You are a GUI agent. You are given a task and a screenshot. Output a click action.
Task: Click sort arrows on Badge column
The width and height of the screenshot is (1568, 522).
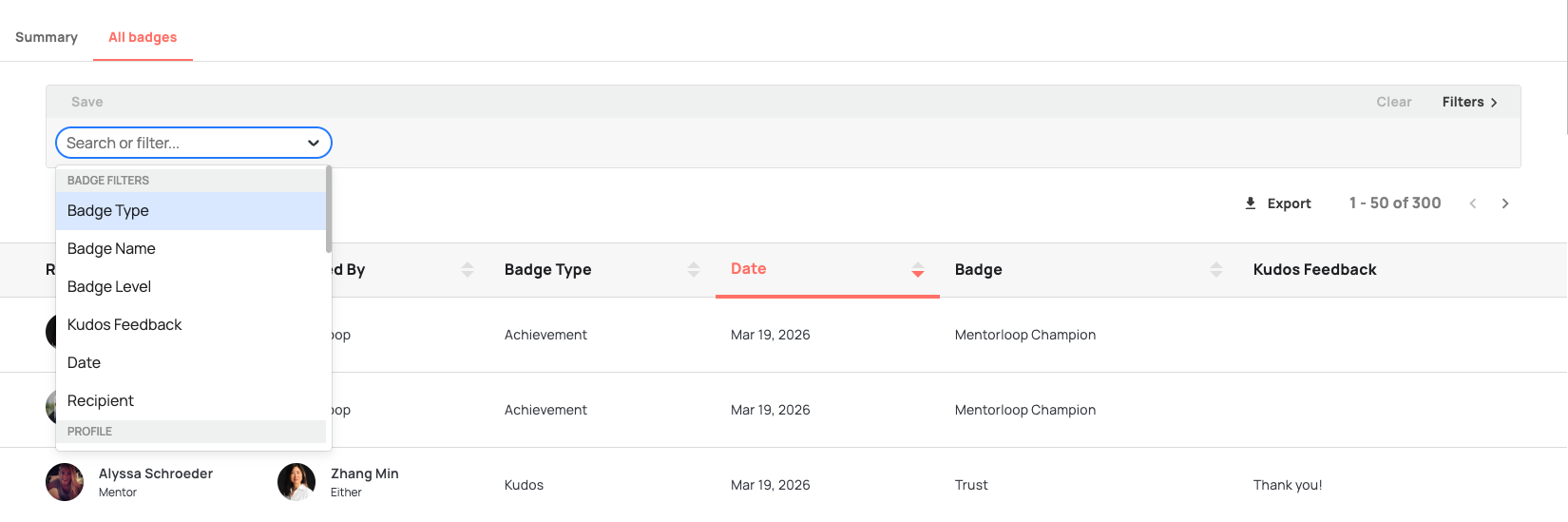point(1216,270)
